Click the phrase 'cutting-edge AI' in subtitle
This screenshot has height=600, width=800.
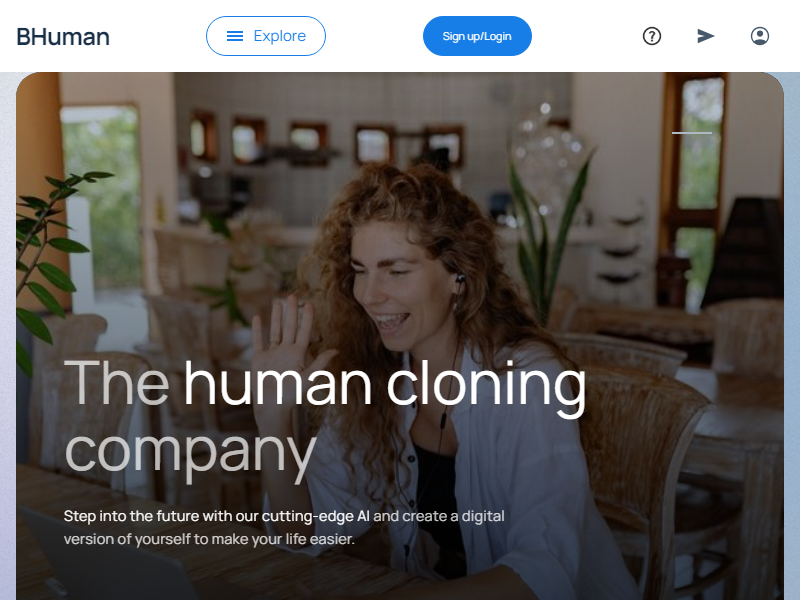316,516
